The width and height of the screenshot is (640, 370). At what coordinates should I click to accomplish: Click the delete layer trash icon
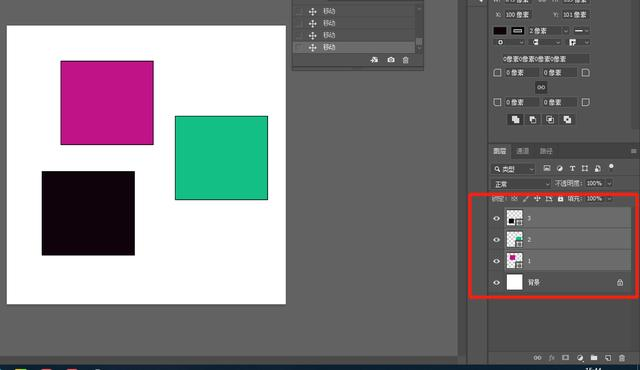622,358
